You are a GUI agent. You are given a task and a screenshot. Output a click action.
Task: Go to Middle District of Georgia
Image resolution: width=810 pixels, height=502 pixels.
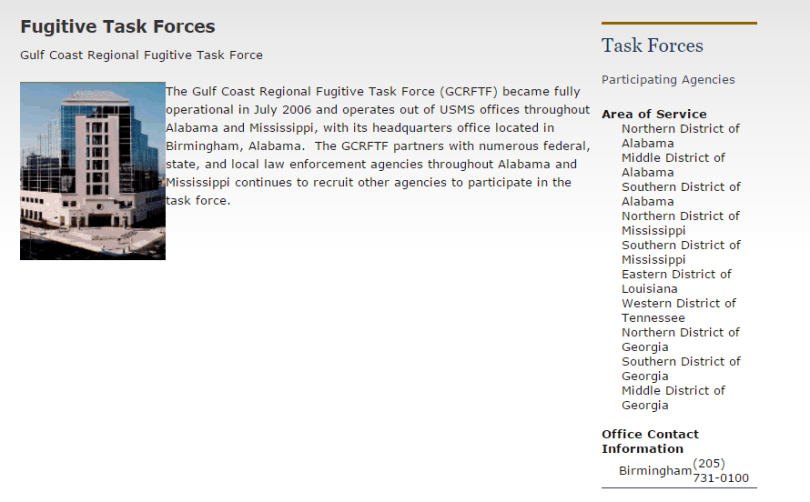coord(673,397)
